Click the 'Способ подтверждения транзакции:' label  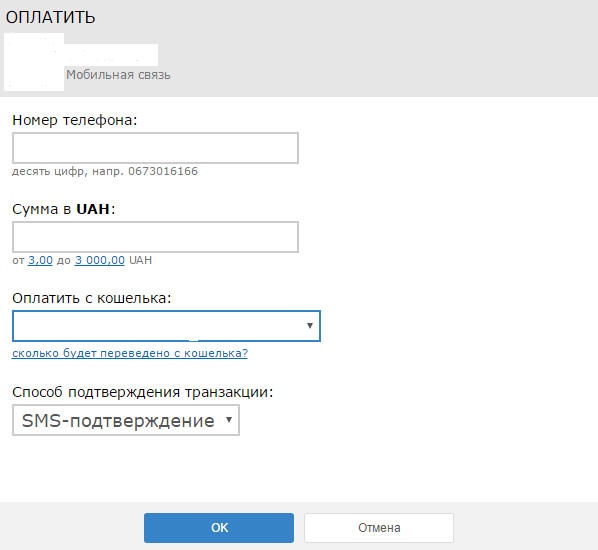tap(143, 392)
